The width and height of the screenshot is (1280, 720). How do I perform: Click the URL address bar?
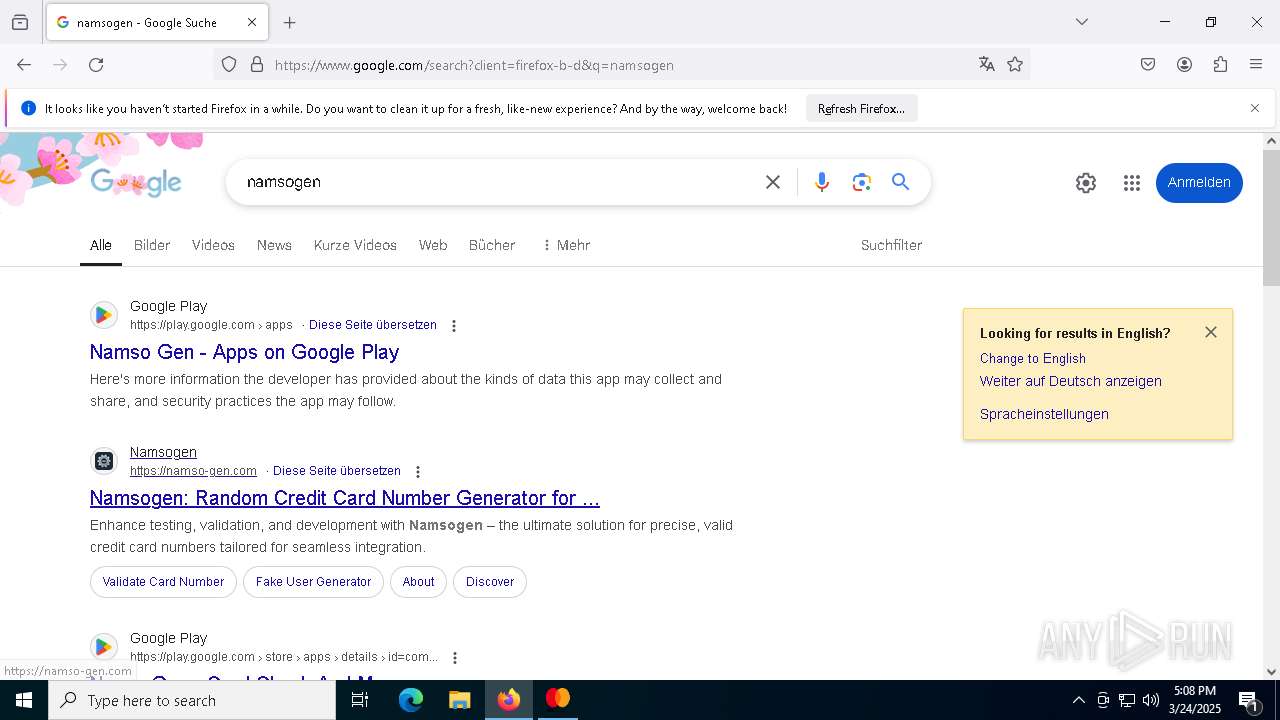point(620,65)
